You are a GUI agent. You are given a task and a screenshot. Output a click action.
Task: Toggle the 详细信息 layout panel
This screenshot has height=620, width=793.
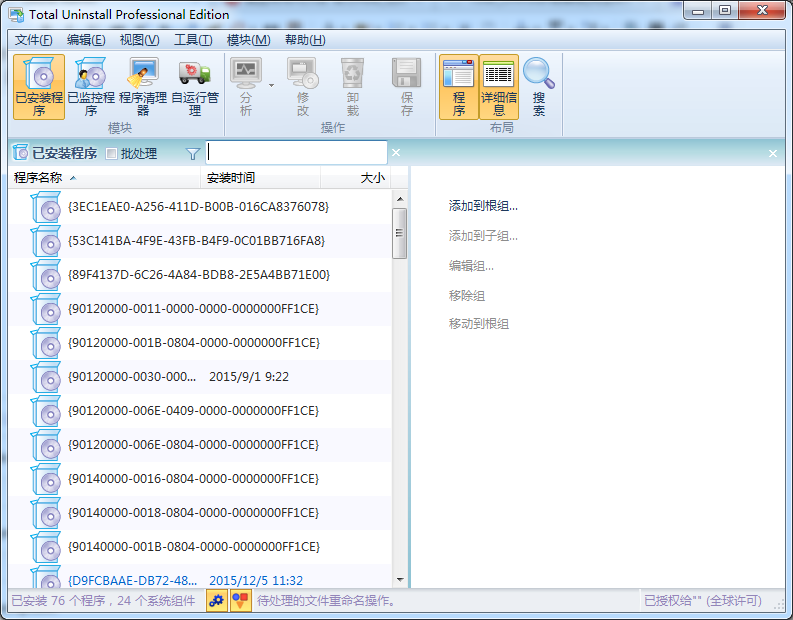499,86
